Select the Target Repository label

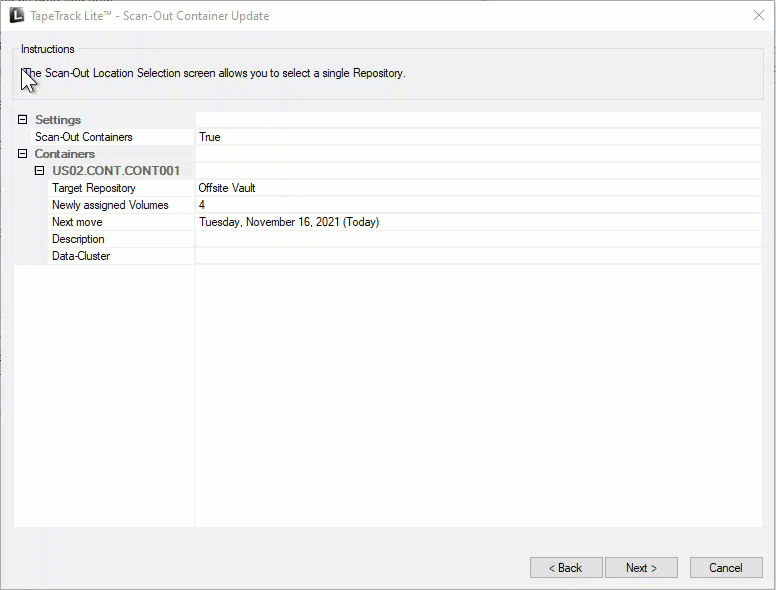94,188
